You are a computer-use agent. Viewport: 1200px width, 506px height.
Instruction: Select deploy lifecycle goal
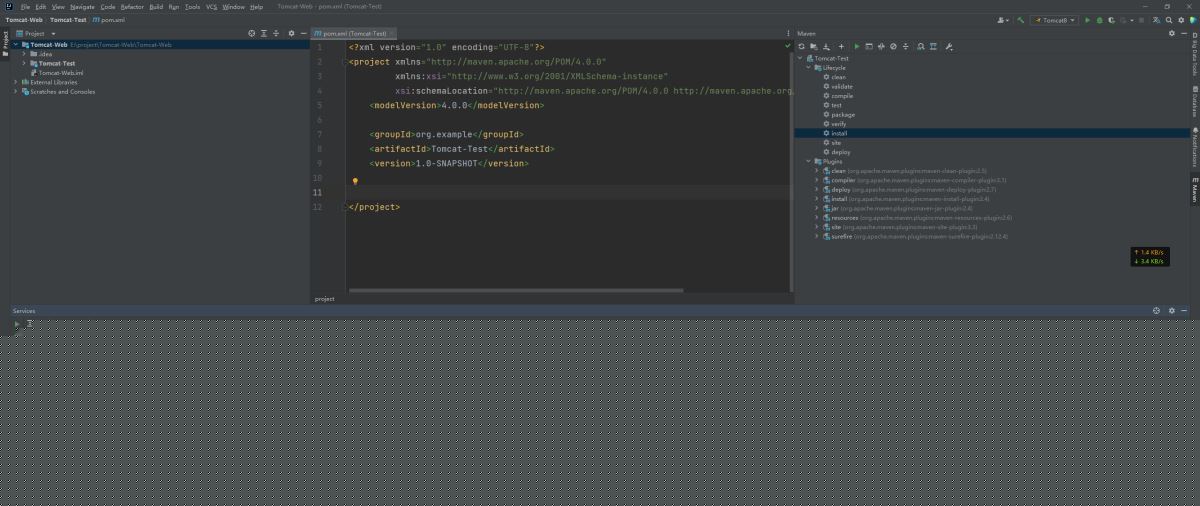840,152
